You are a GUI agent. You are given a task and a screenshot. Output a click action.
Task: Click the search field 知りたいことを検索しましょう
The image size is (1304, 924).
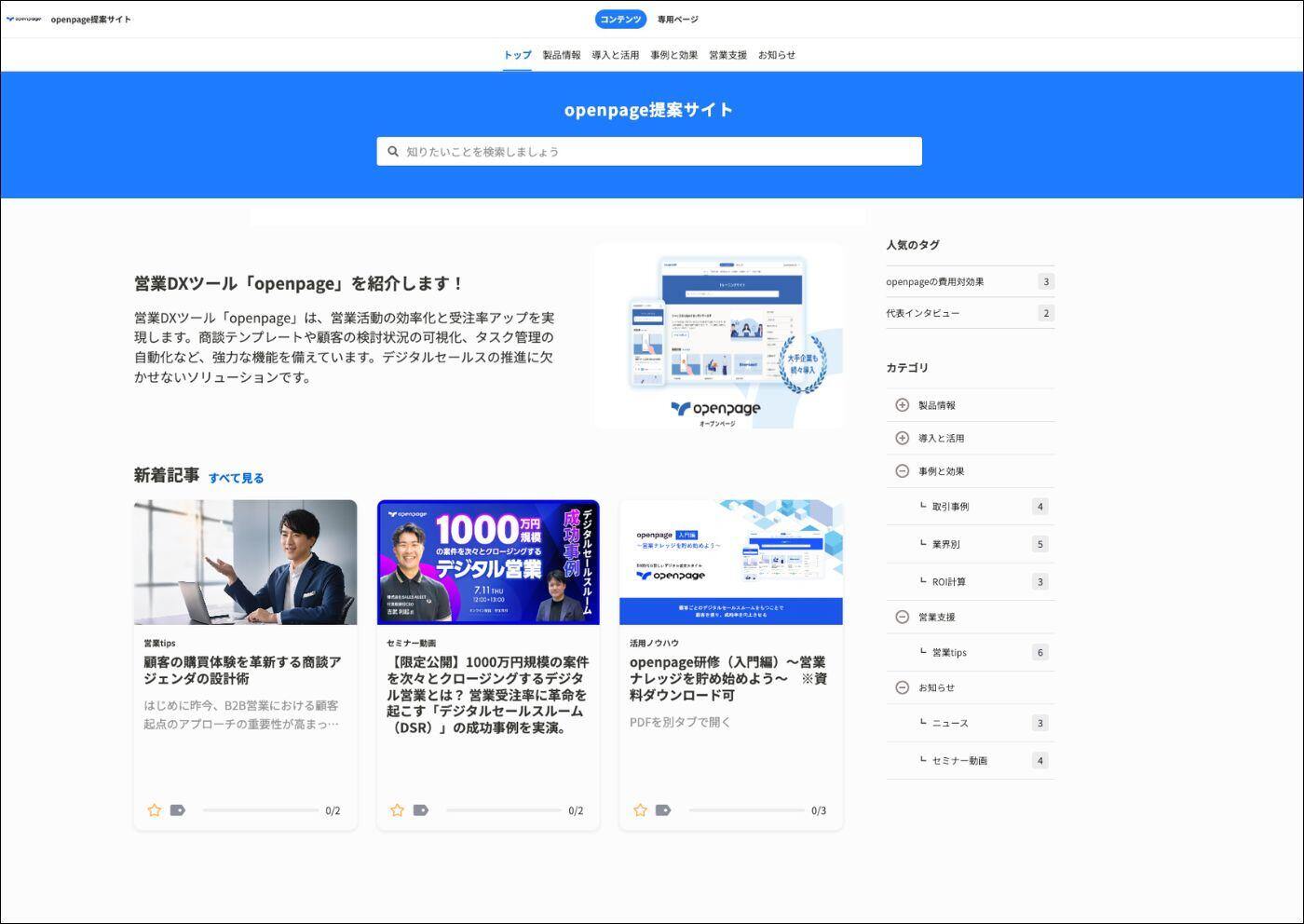(649, 151)
